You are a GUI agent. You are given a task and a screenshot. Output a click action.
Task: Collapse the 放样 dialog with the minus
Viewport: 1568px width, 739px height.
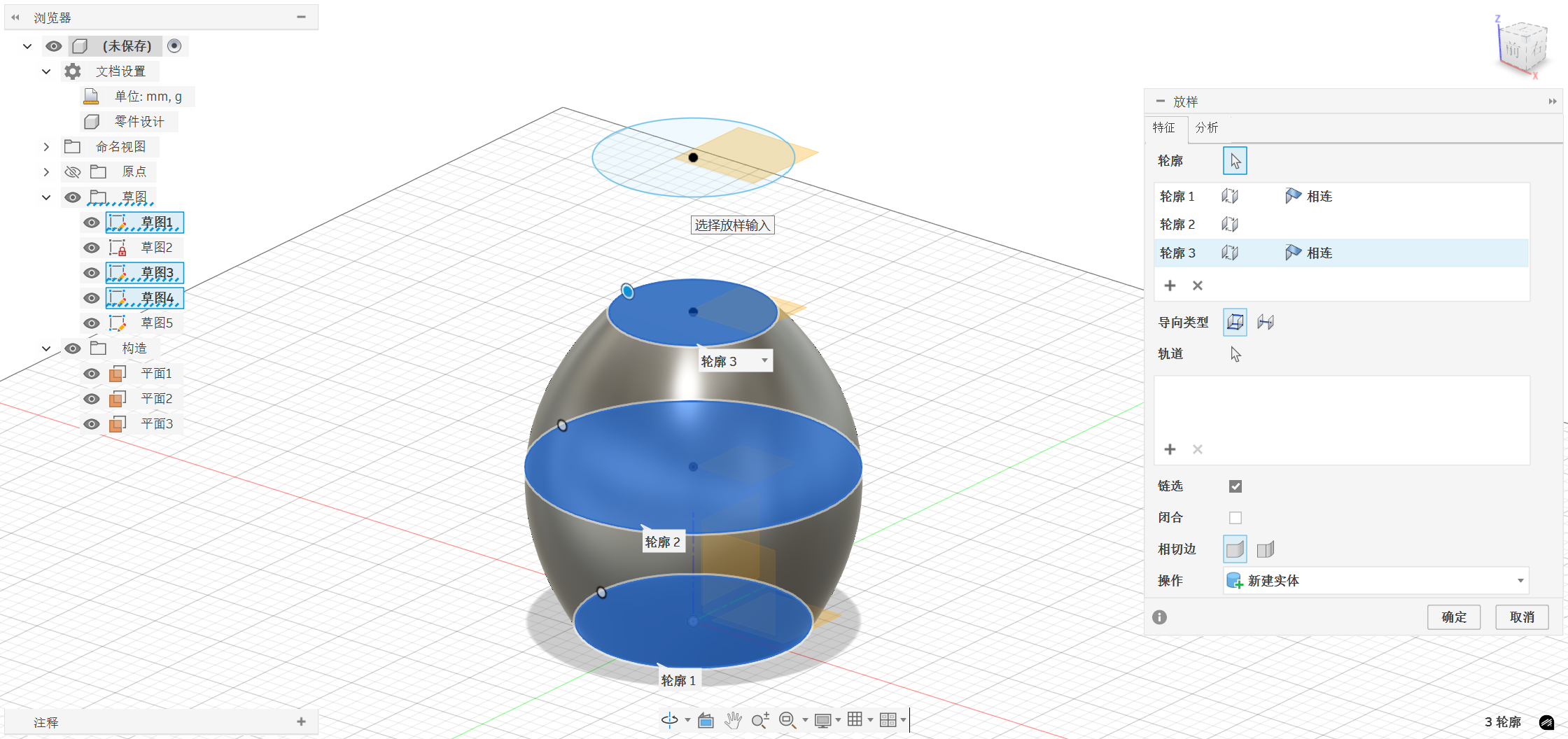(x=1160, y=101)
